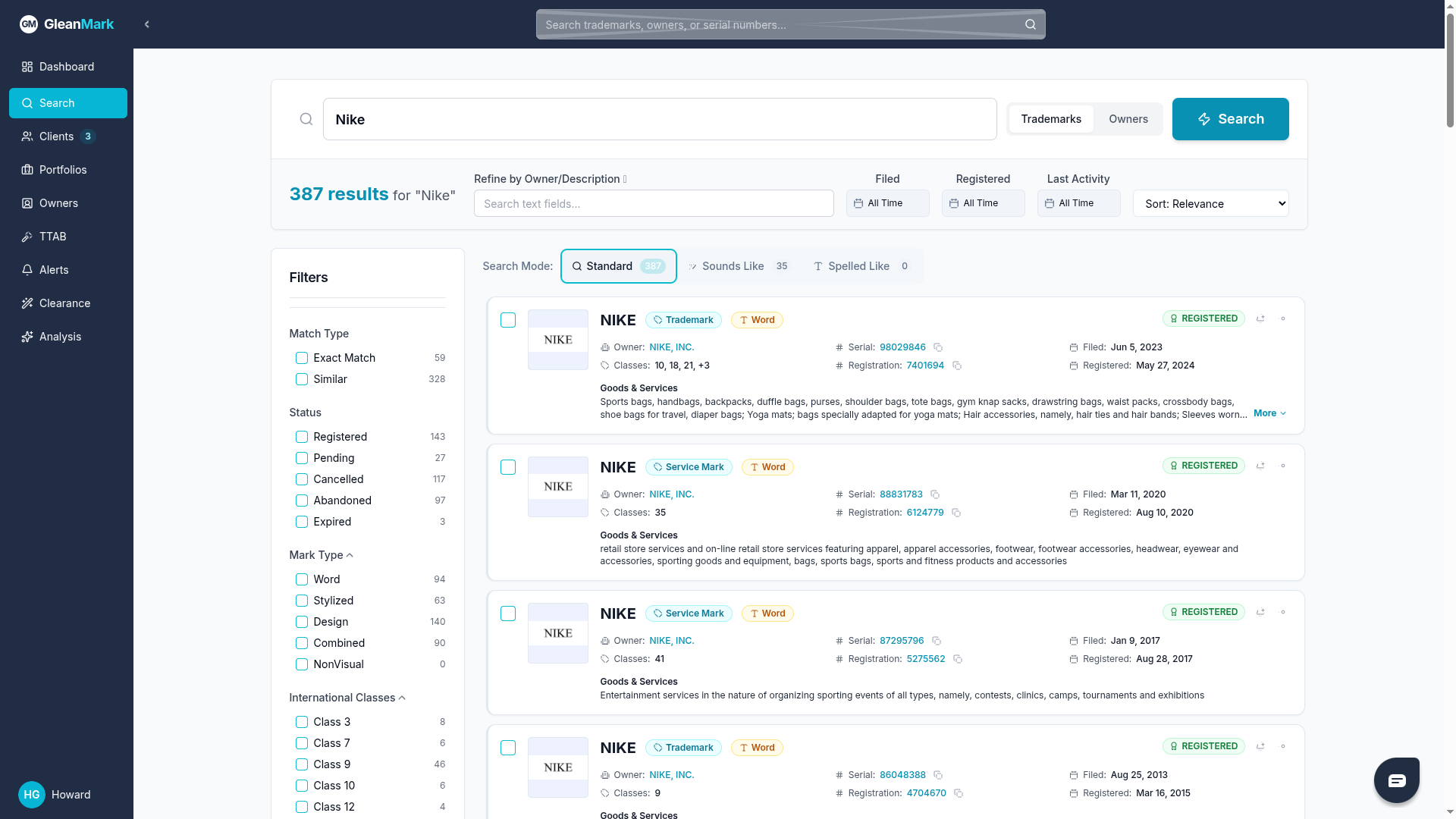Open the TTAB sidebar icon
Image resolution: width=1456 pixels, height=819 pixels.
coord(27,237)
